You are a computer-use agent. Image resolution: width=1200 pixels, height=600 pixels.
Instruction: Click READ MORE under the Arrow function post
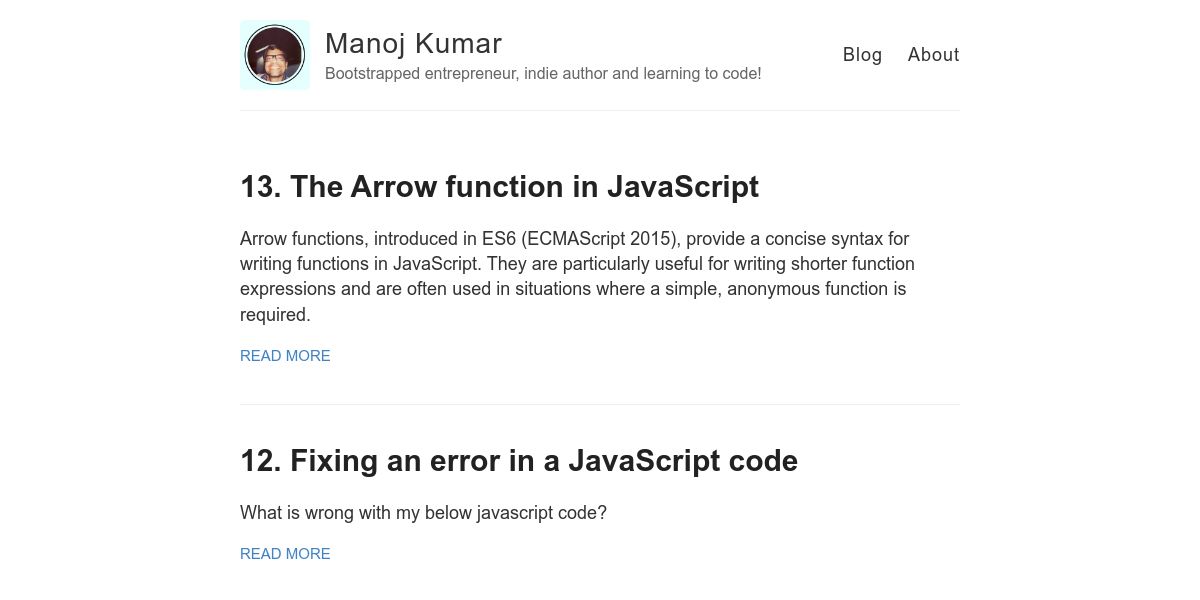[285, 356]
